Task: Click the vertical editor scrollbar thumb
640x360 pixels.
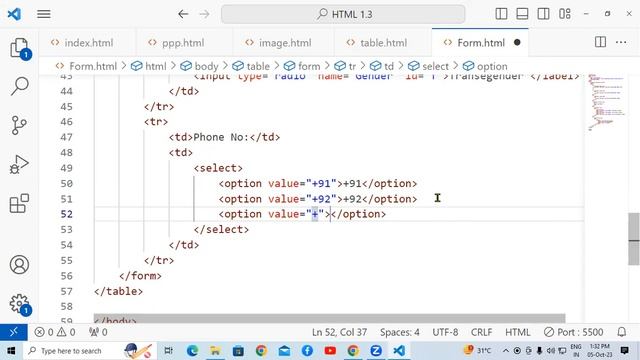Action: 634,239
